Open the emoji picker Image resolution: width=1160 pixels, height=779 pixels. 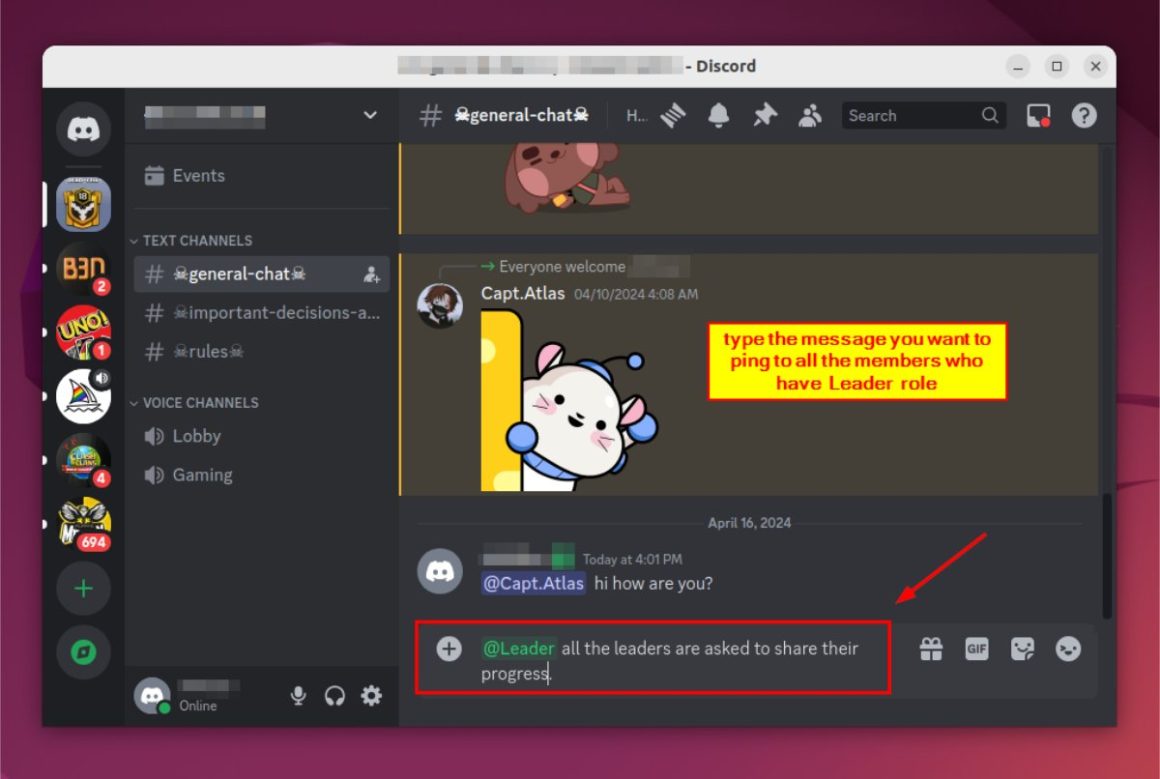point(1067,648)
